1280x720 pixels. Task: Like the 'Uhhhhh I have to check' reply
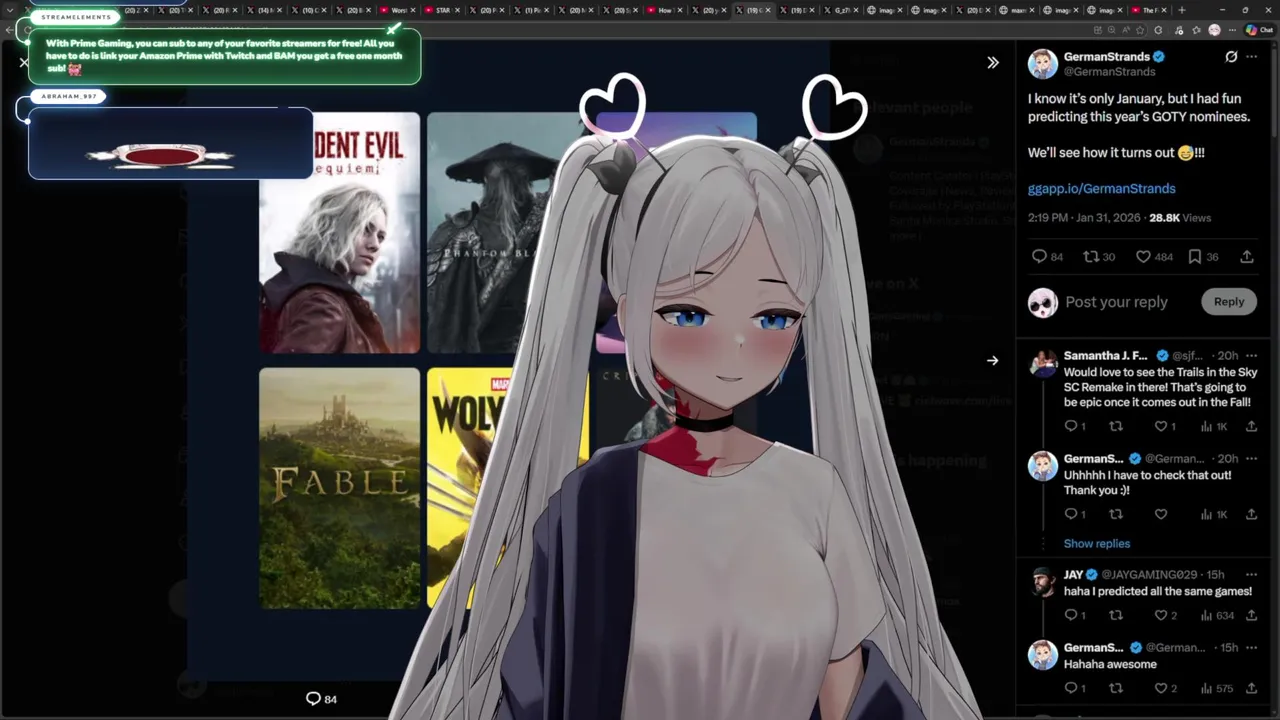tap(1161, 514)
